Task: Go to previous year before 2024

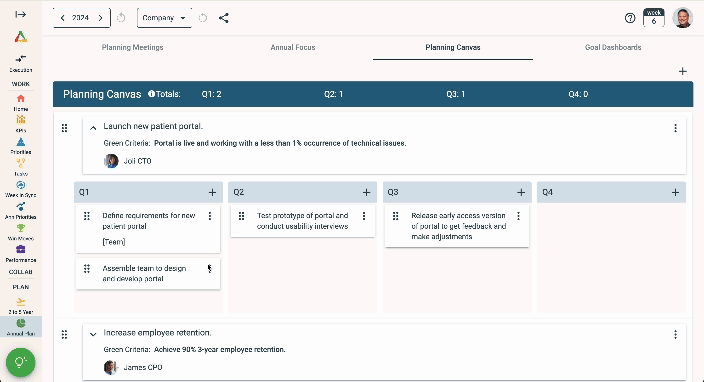Action: 62,18
